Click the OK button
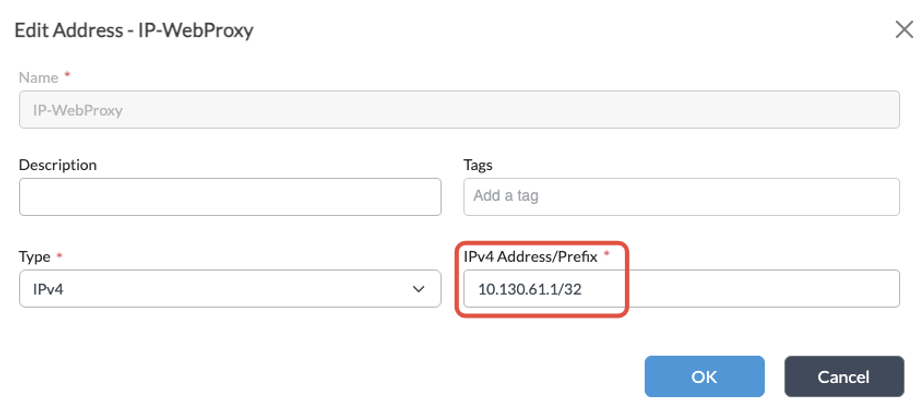Viewport: 922px width, 414px height. (x=704, y=377)
